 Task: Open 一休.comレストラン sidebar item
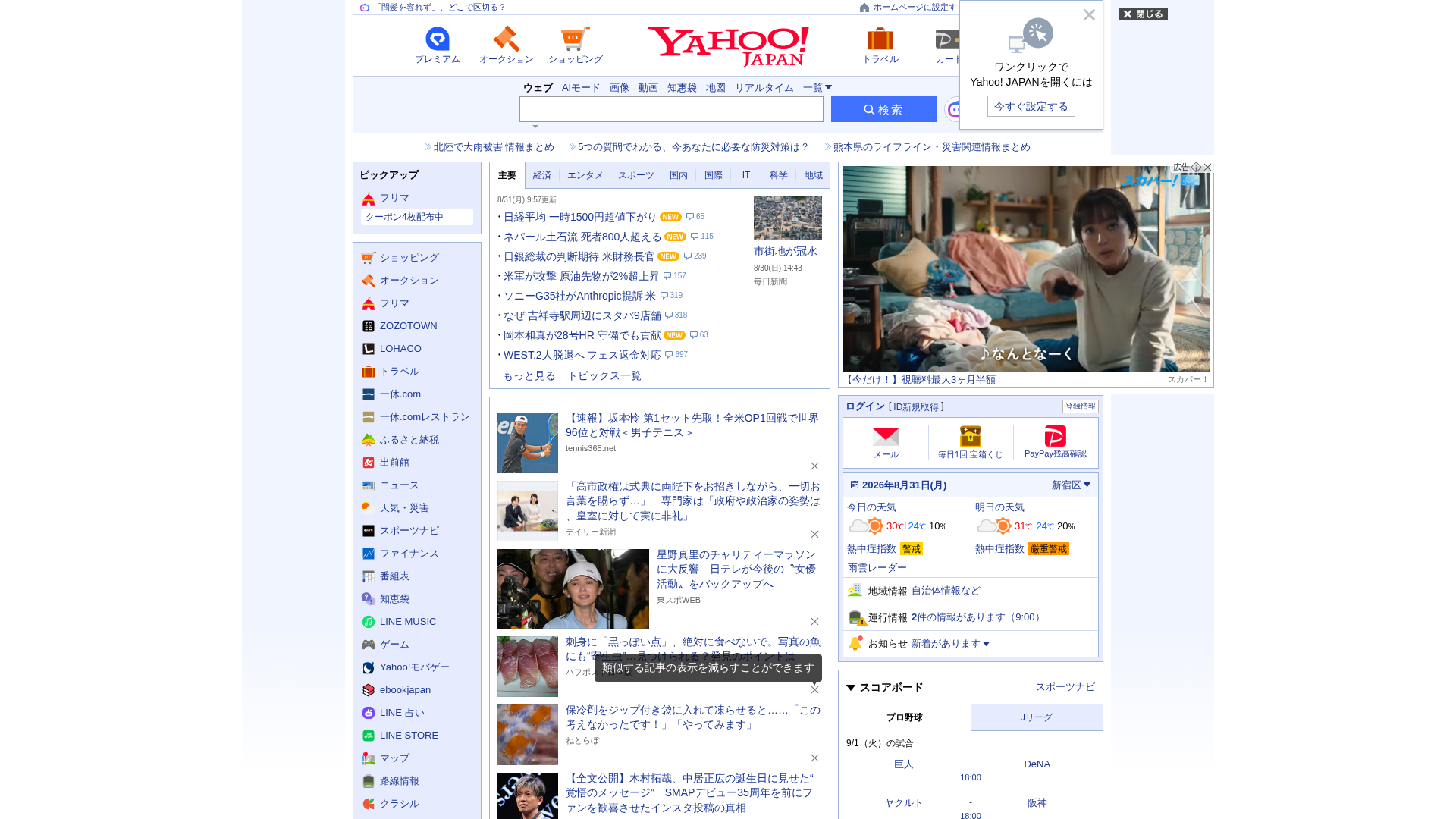[425, 417]
